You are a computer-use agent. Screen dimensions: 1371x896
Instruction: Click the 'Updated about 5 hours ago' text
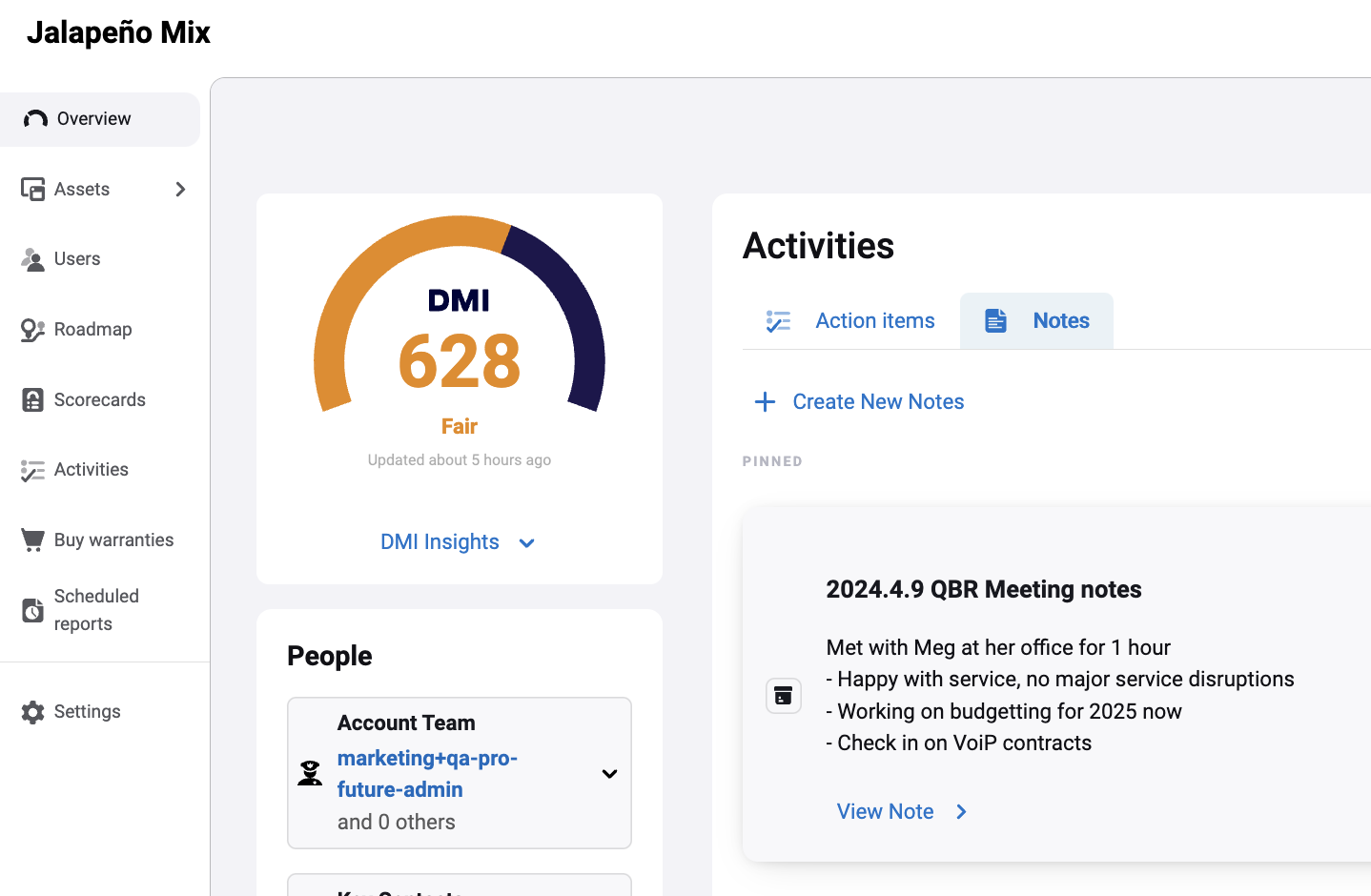460,460
